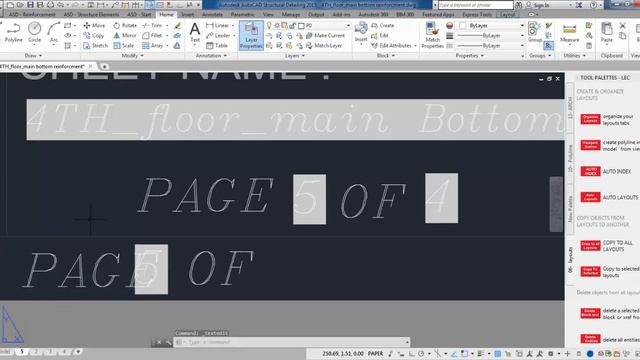Screen dimensions: 640x360
Task: Click the Group tool
Action: click(x=534, y=32)
